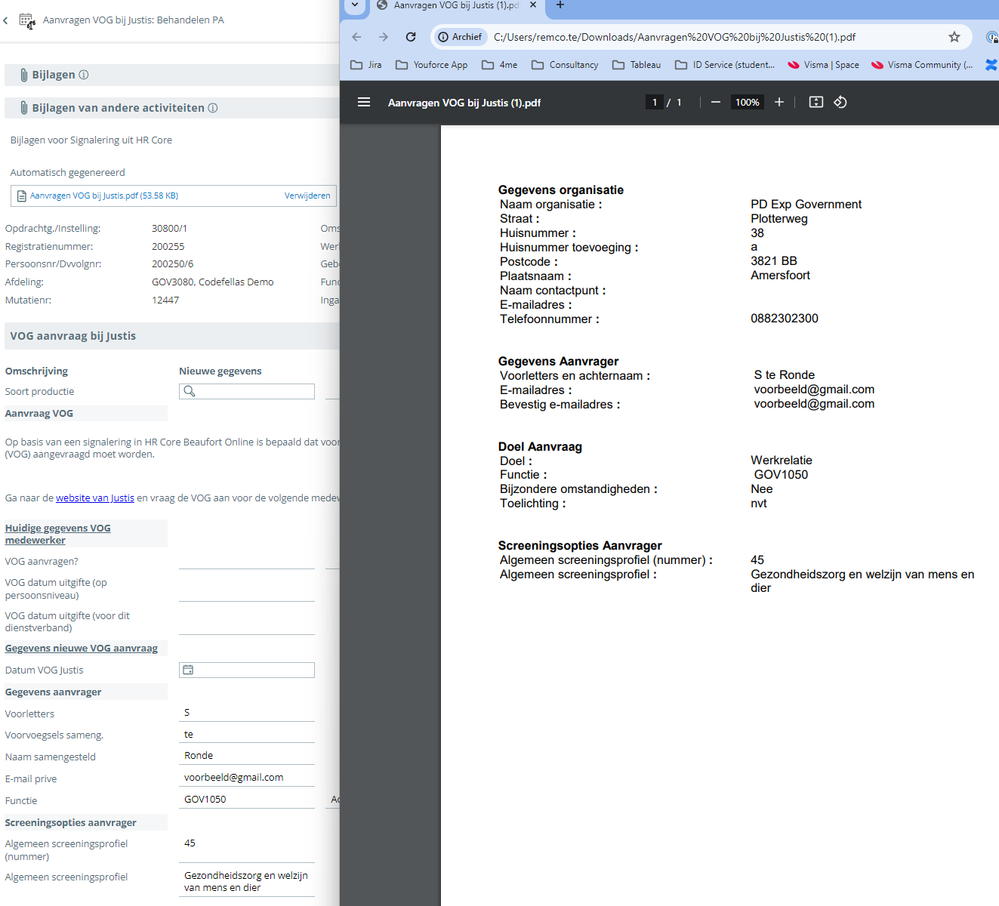Open the Visma Community bookmark
Screen dimensions: 999x906
click(922, 65)
